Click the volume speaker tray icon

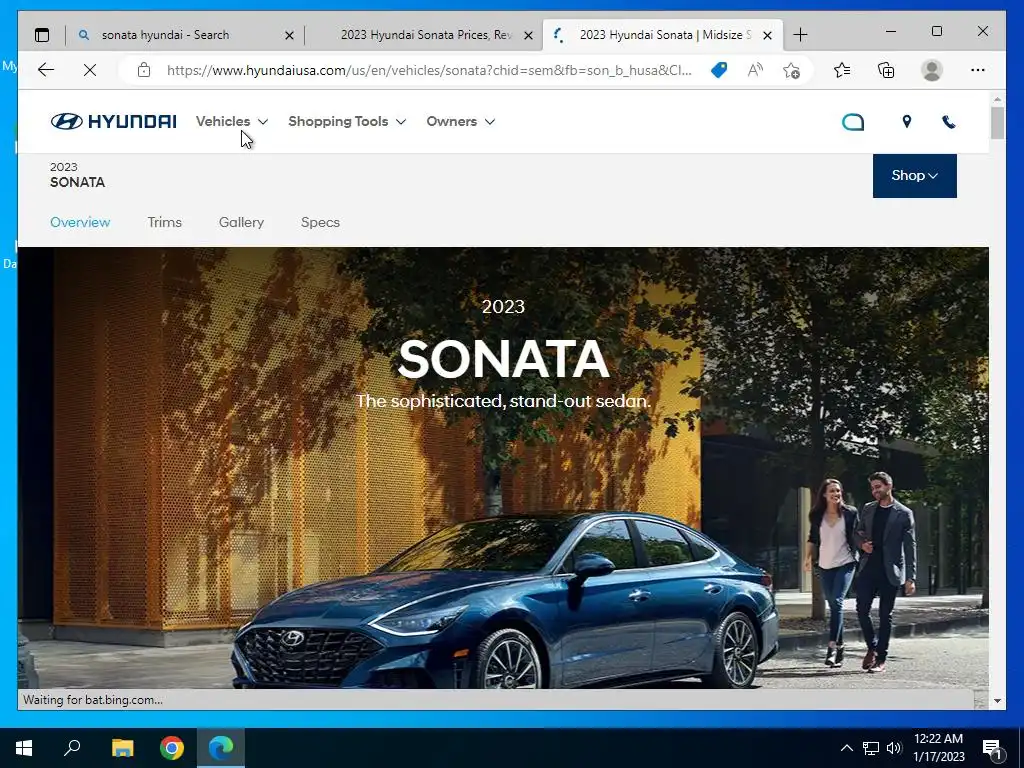pyautogui.click(x=894, y=748)
